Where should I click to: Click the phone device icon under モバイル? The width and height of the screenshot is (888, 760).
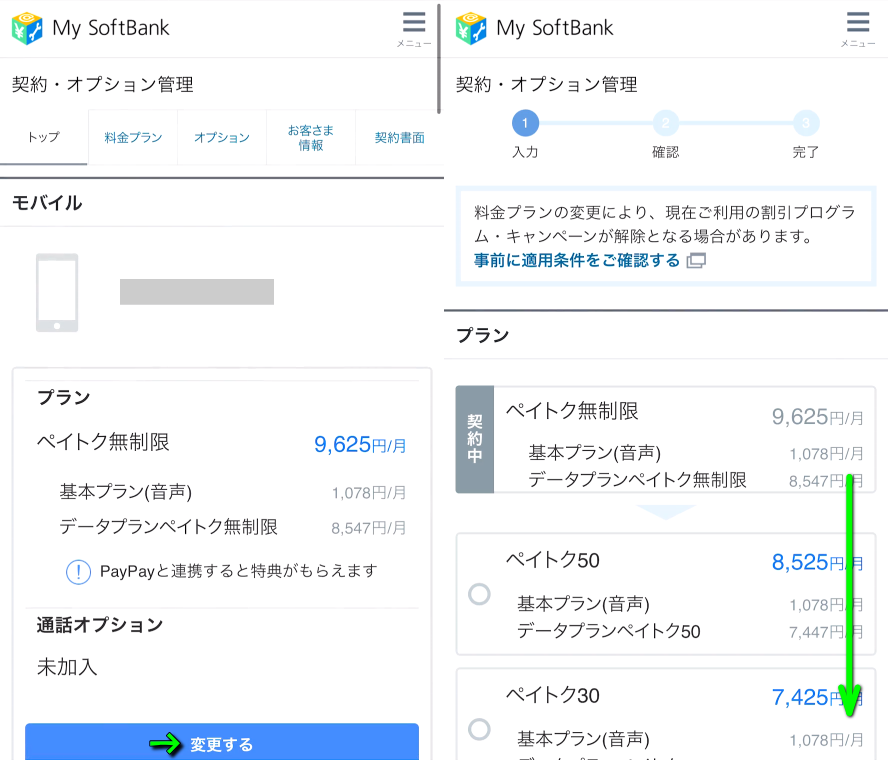[x=57, y=292]
